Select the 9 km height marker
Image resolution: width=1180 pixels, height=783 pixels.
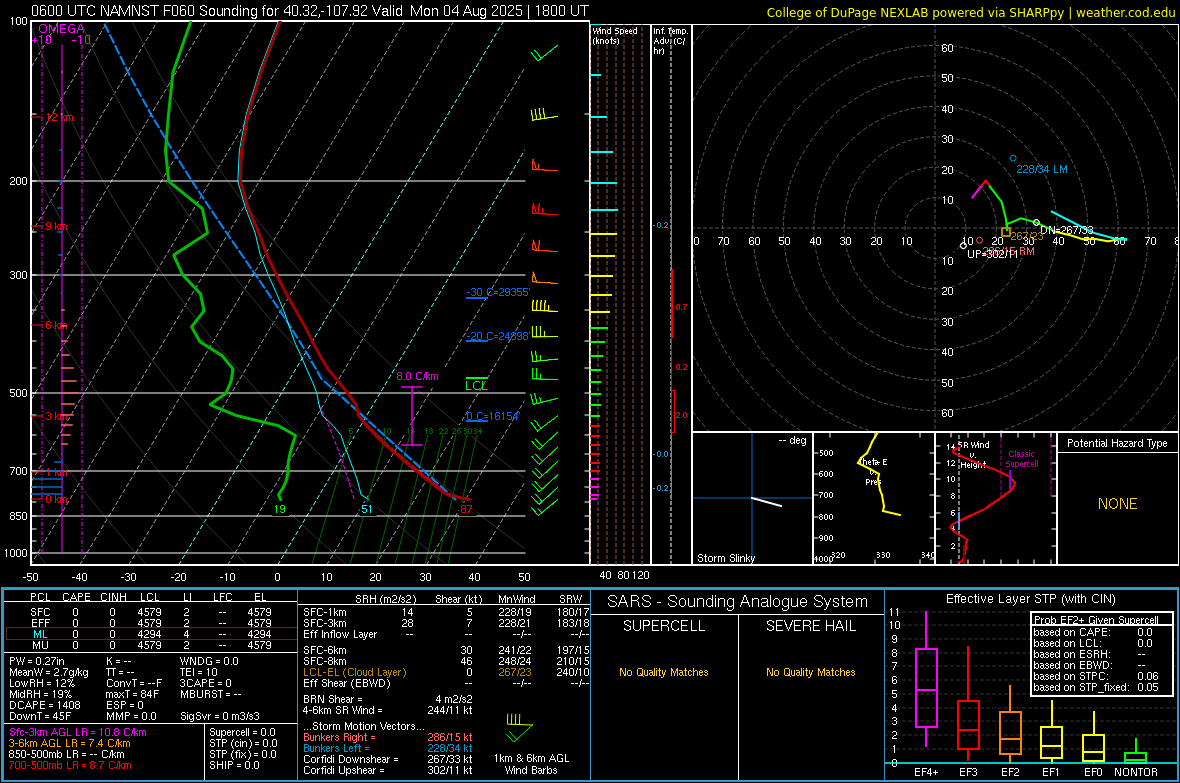point(57,226)
